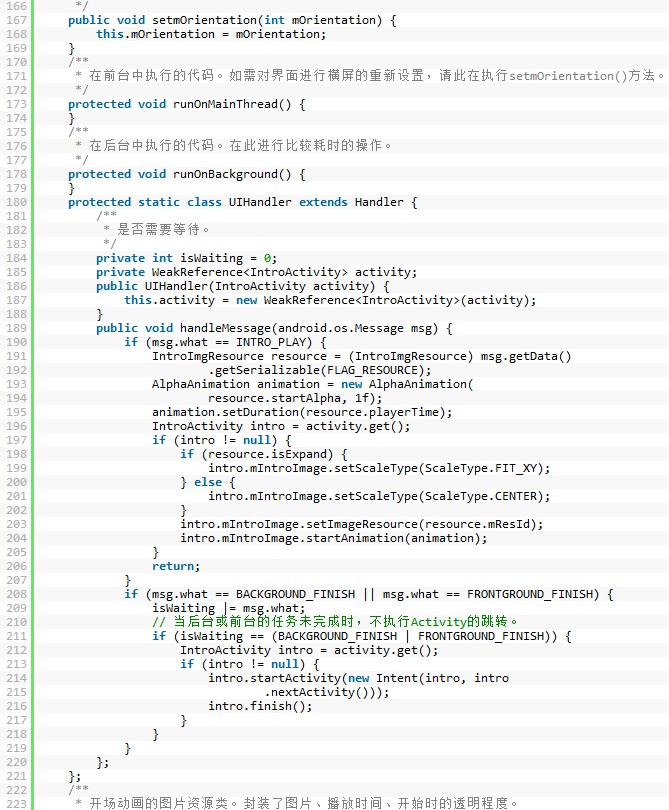Click the runOnBackground() method declaration

point(186,174)
